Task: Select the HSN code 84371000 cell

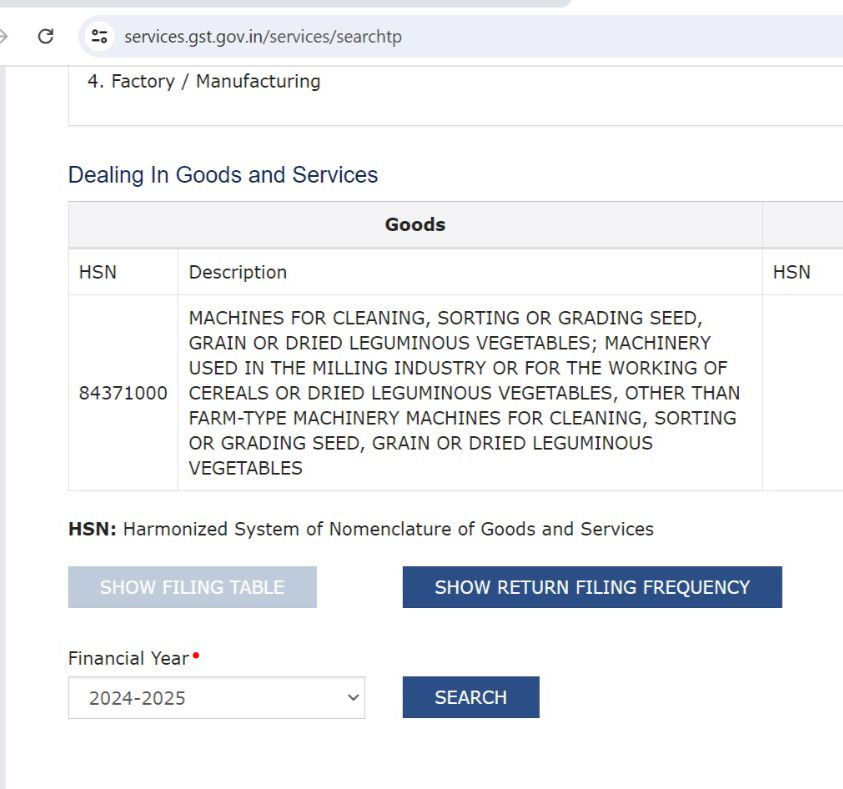Action: click(x=123, y=393)
